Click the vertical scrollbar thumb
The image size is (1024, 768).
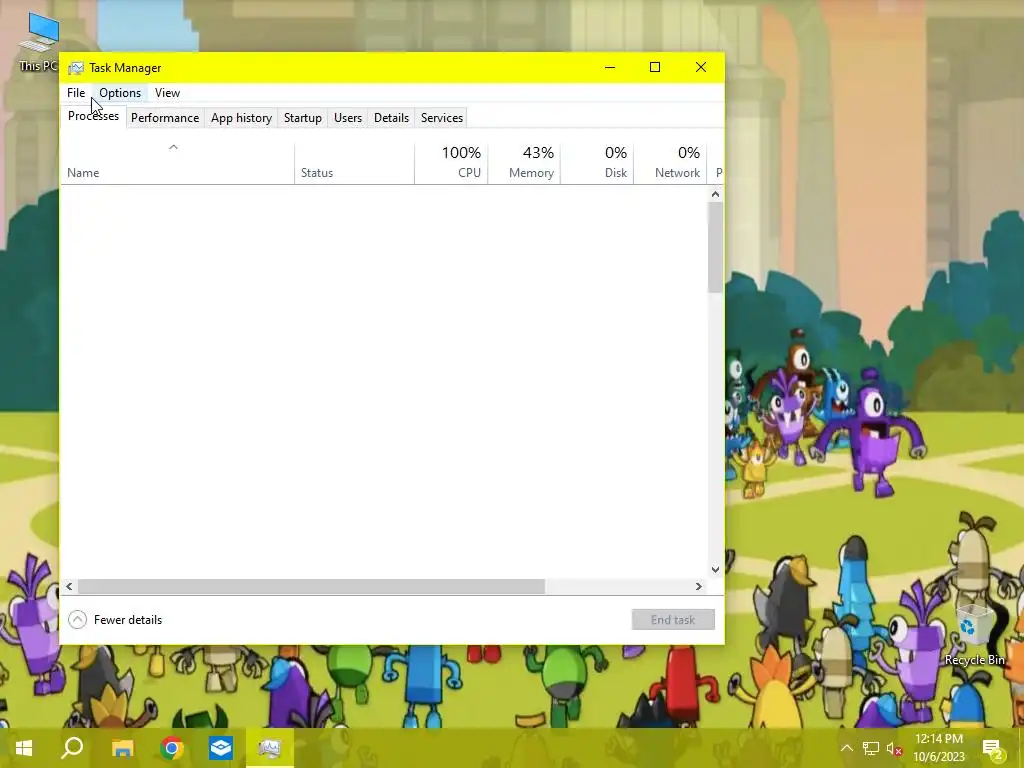click(x=716, y=248)
